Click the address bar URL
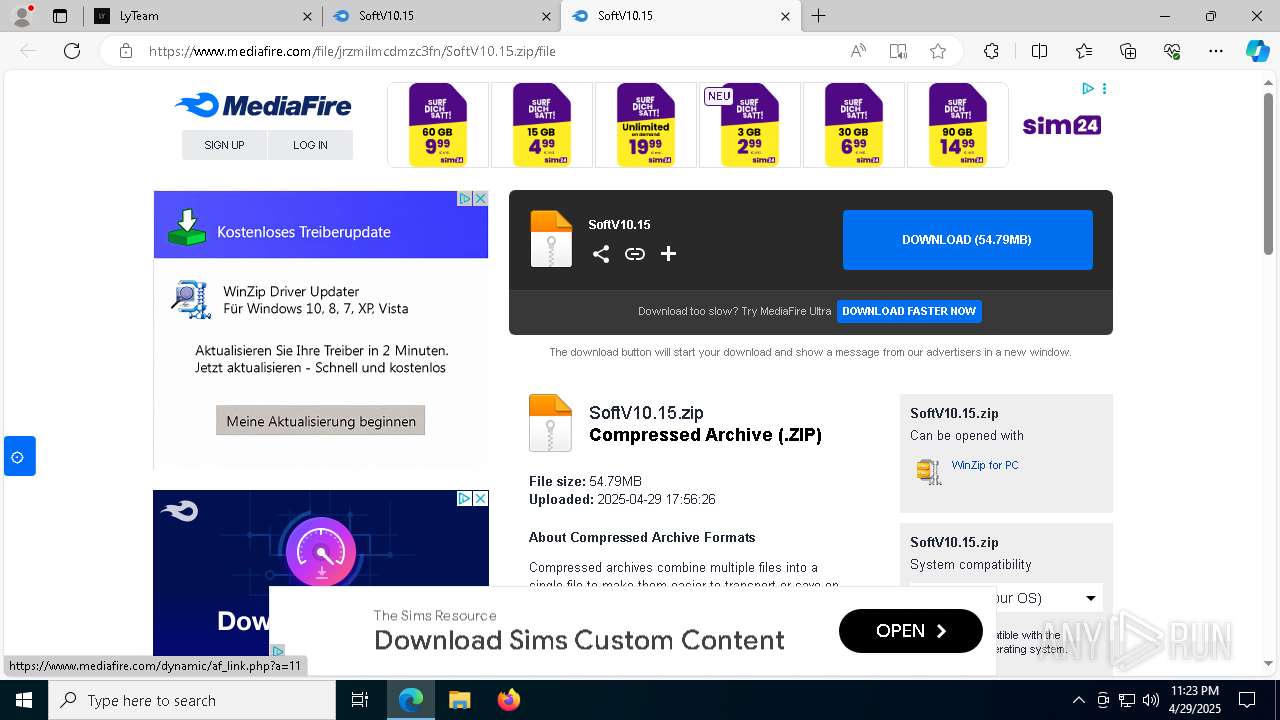This screenshot has width=1280, height=720. click(352, 51)
